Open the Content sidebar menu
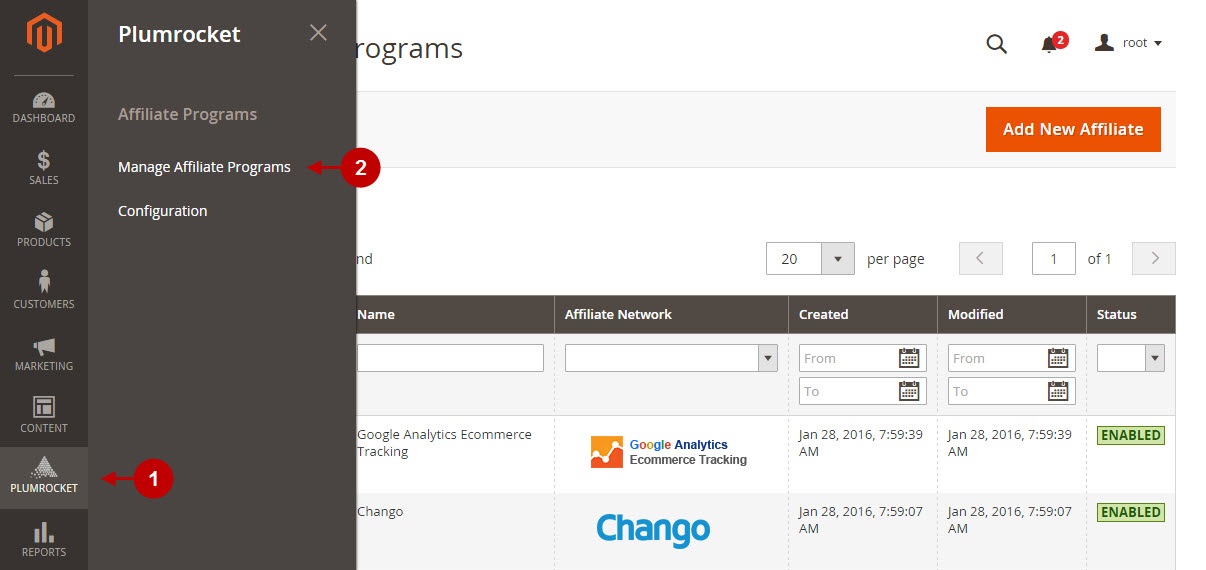 (44, 416)
